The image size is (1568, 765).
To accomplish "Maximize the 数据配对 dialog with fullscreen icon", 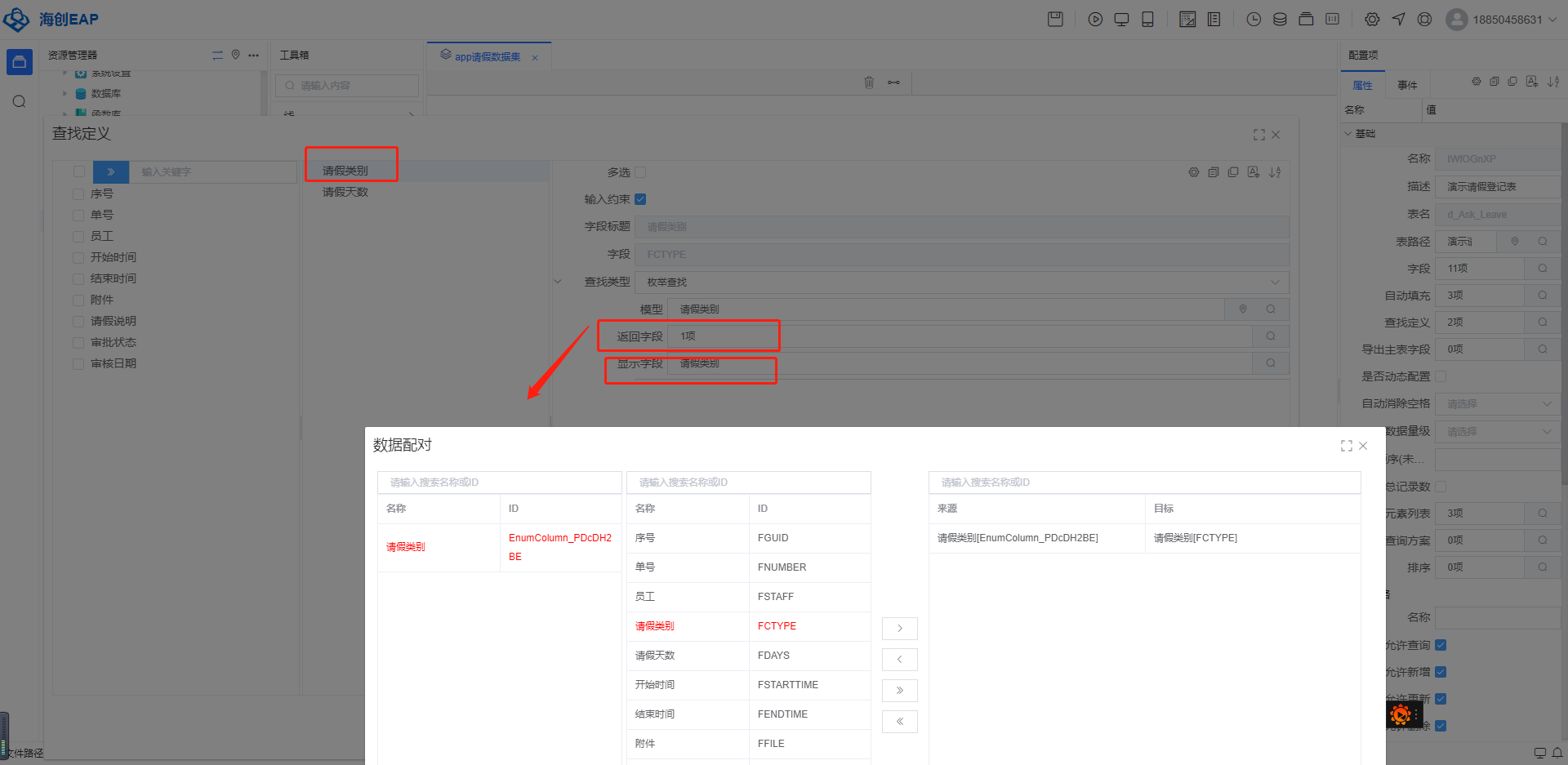I will 1346,446.
